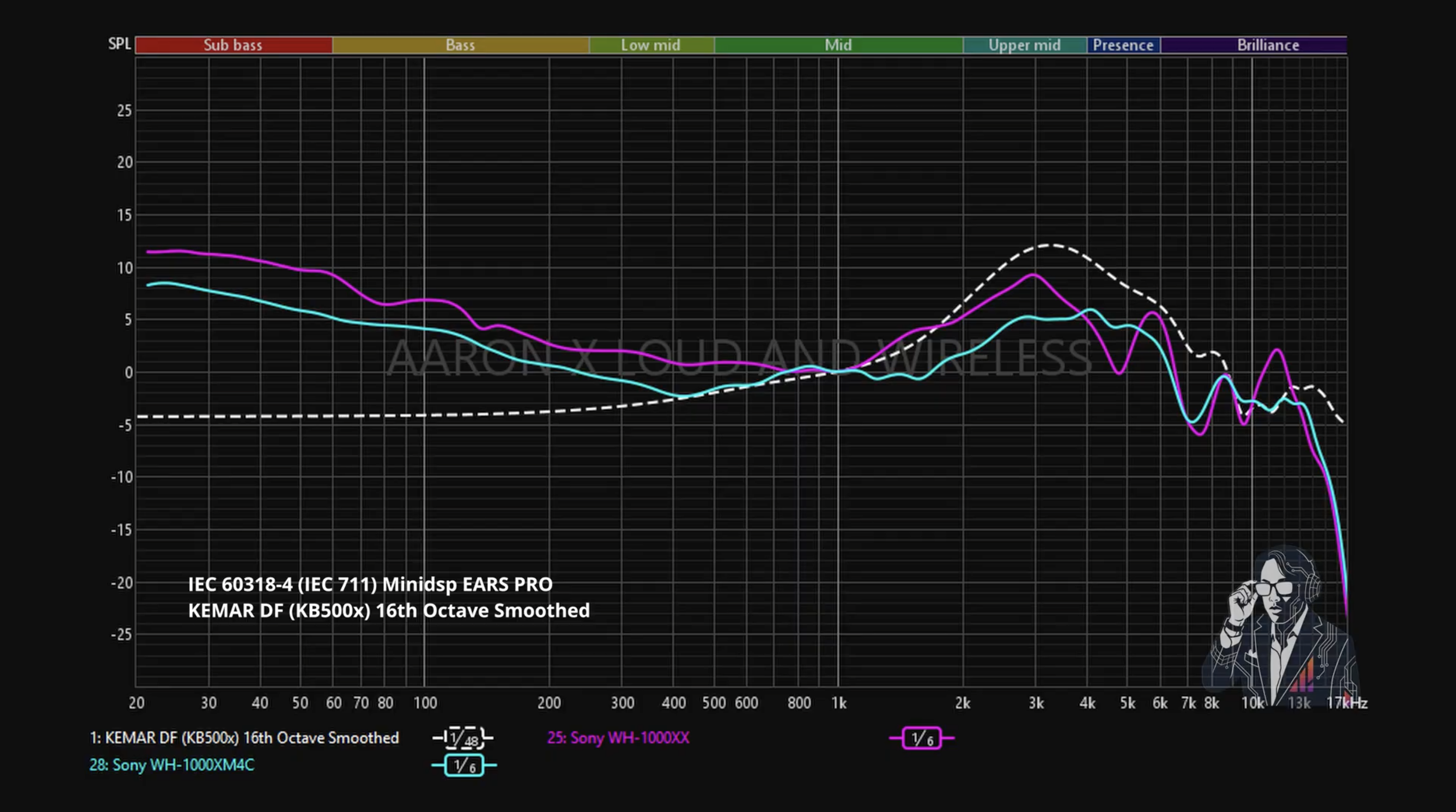Click the 1k frequency axis label
Viewport: 1456px width, 812px height.
pyautogui.click(x=839, y=703)
